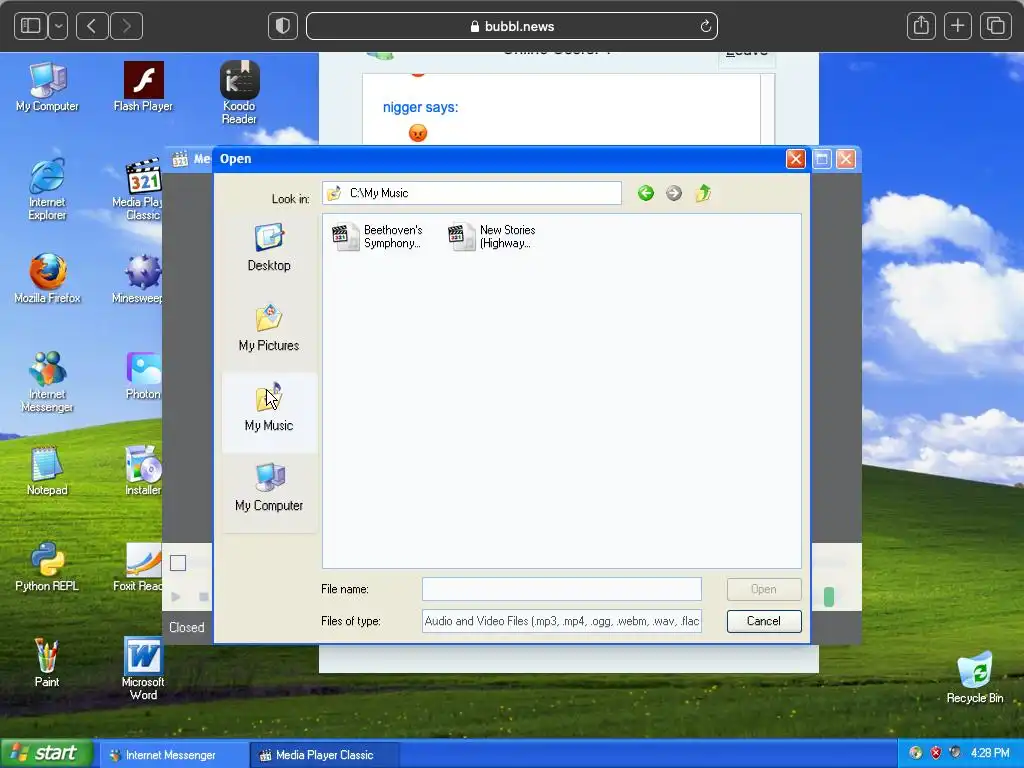Launch Internet Messenger desktop icon
The image size is (1024, 768).
[47, 381]
